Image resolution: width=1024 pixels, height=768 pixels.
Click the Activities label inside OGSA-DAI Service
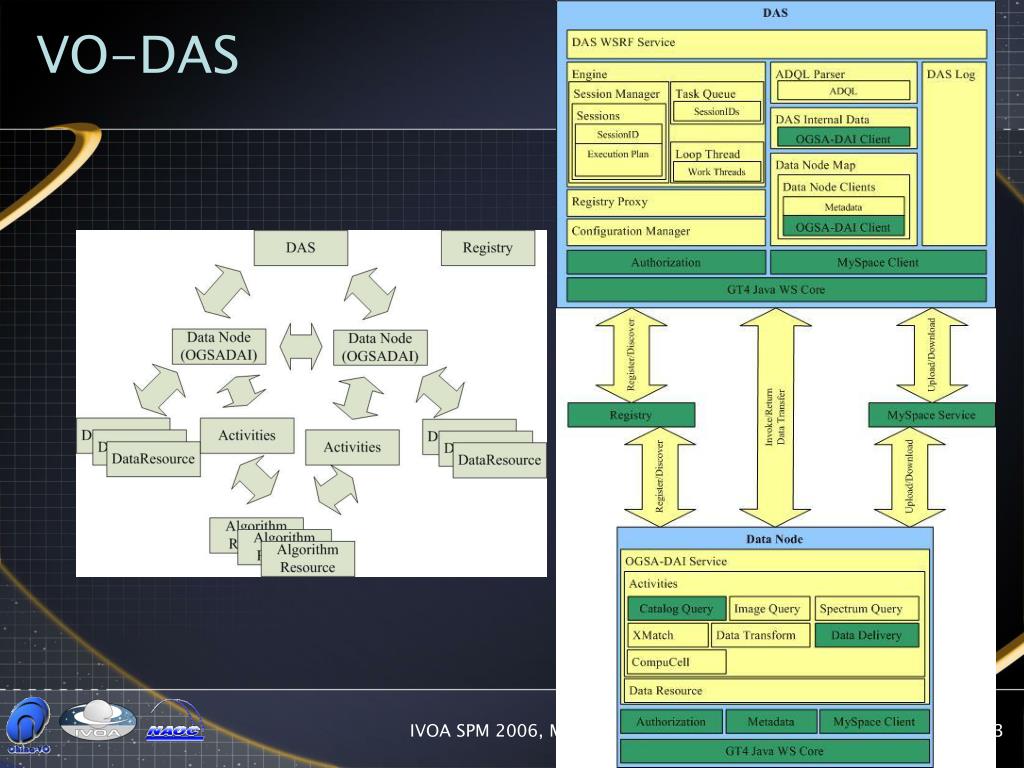point(653,584)
